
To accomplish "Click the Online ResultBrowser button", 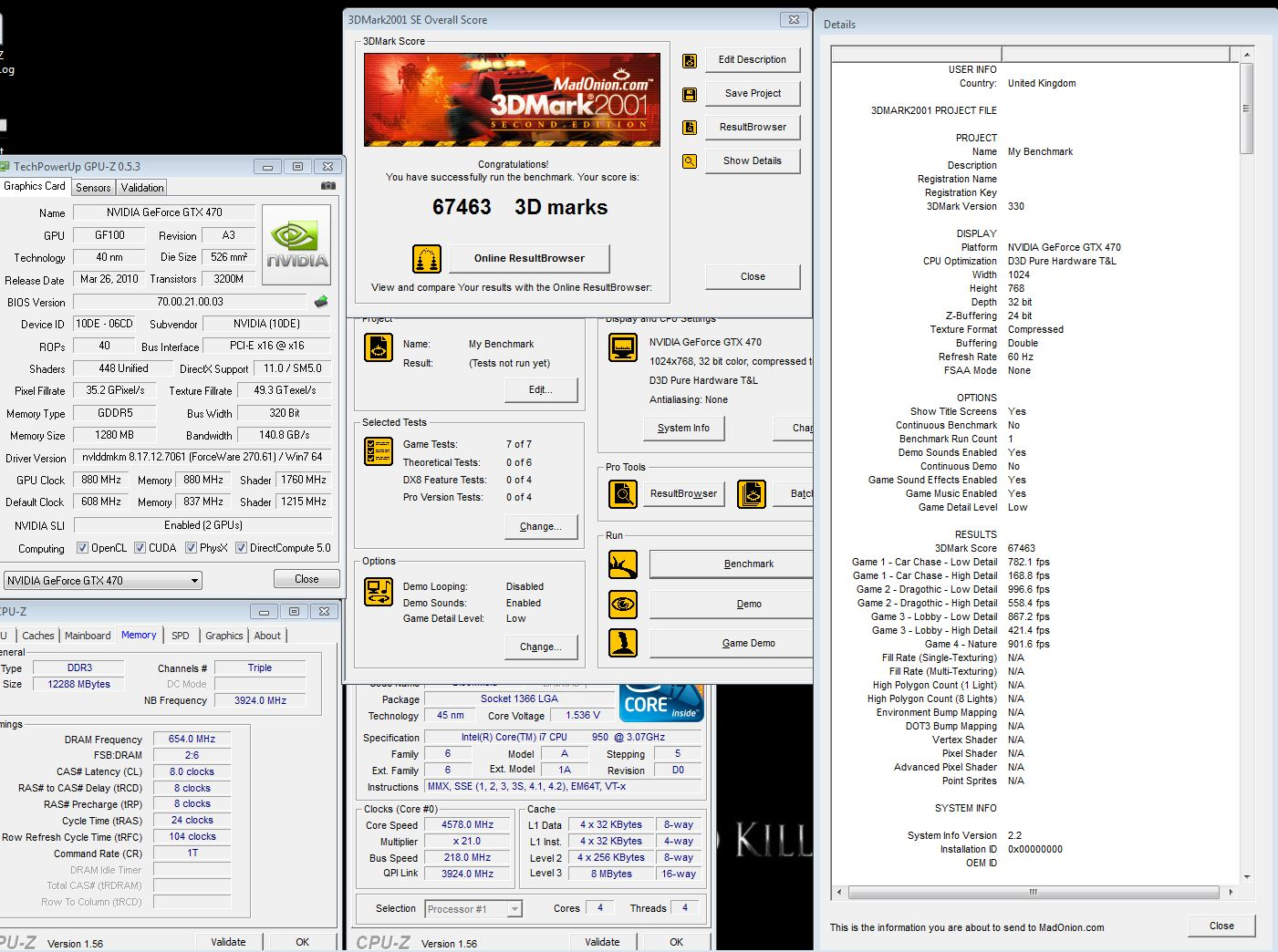I will click(529, 259).
